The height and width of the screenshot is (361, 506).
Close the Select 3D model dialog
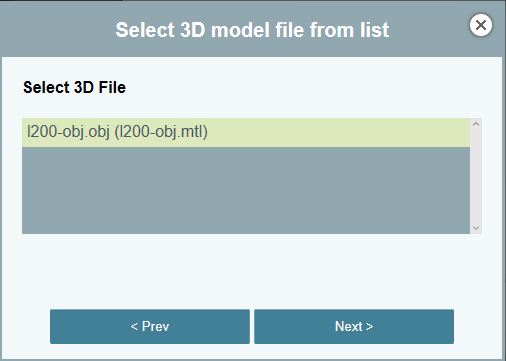pyautogui.click(x=481, y=25)
